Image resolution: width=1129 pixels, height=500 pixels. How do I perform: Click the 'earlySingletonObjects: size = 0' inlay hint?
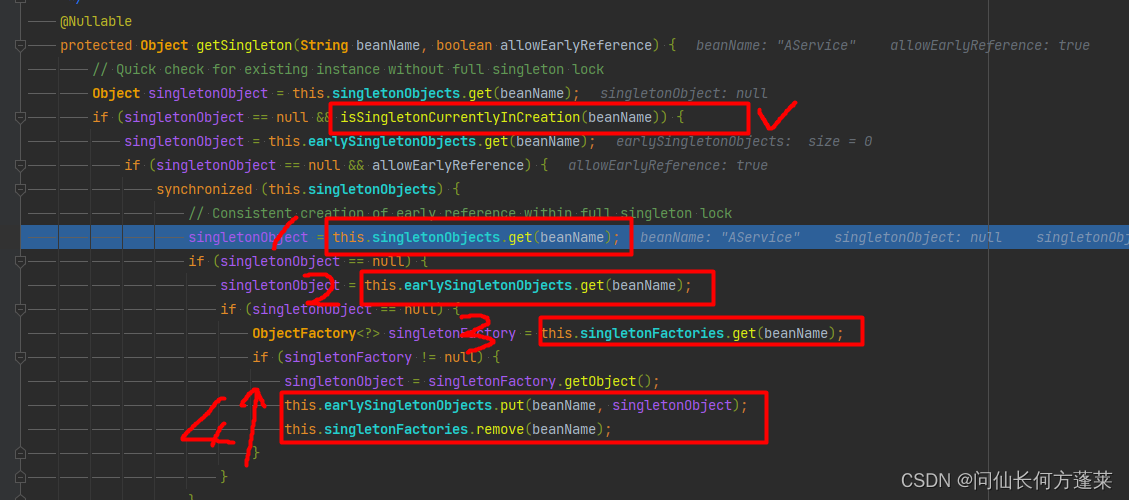click(x=744, y=141)
